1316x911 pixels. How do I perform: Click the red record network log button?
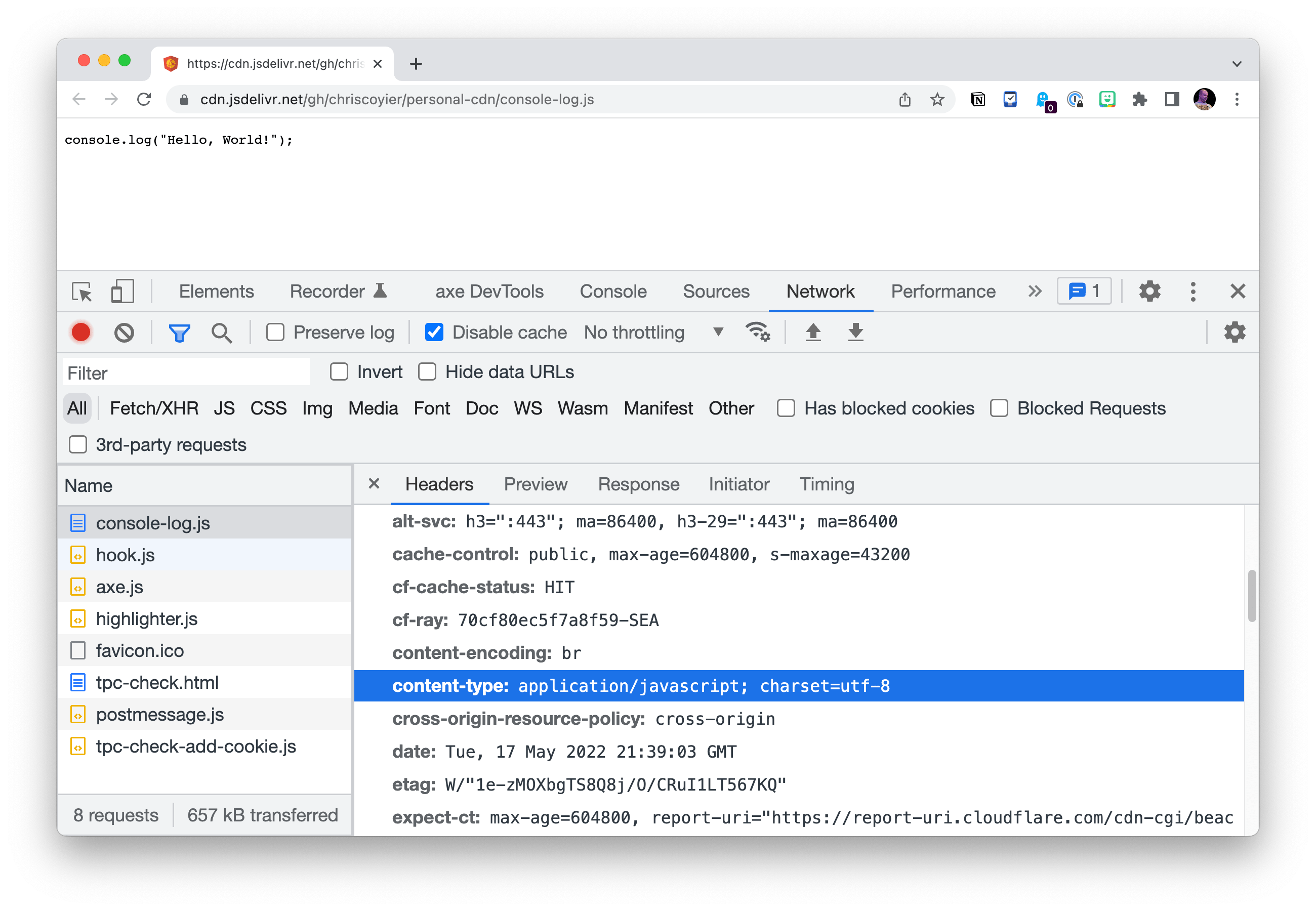coord(80,332)
